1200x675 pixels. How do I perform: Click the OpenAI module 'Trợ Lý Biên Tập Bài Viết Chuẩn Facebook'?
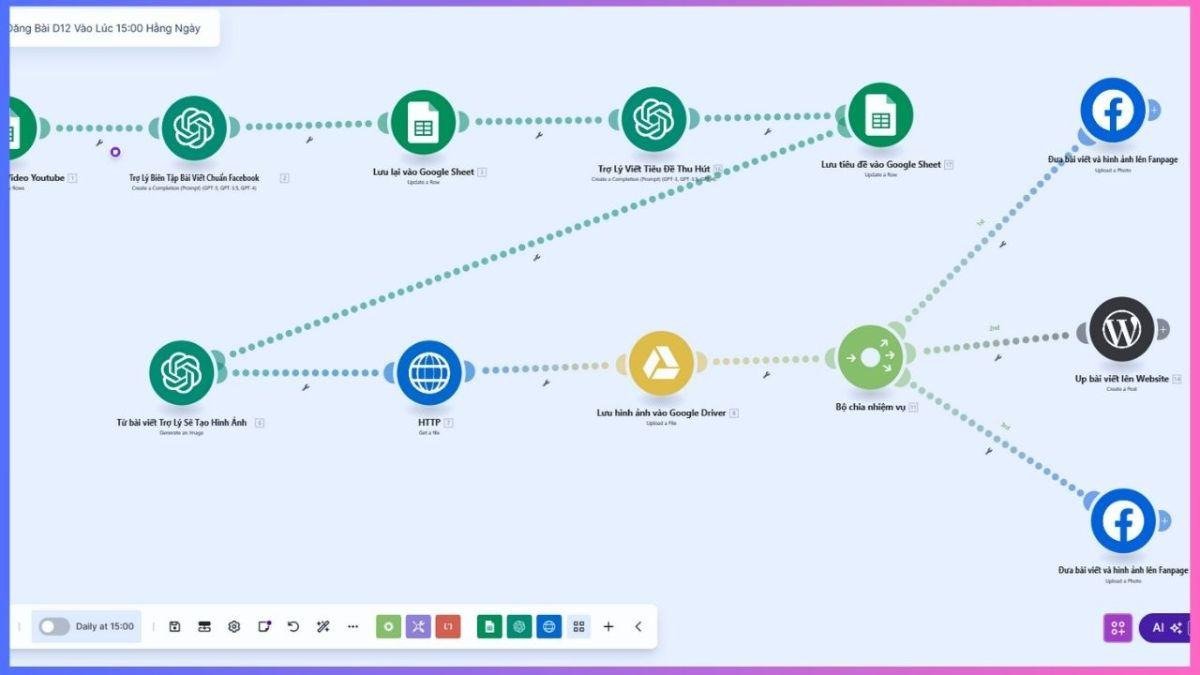coord(194,128)
